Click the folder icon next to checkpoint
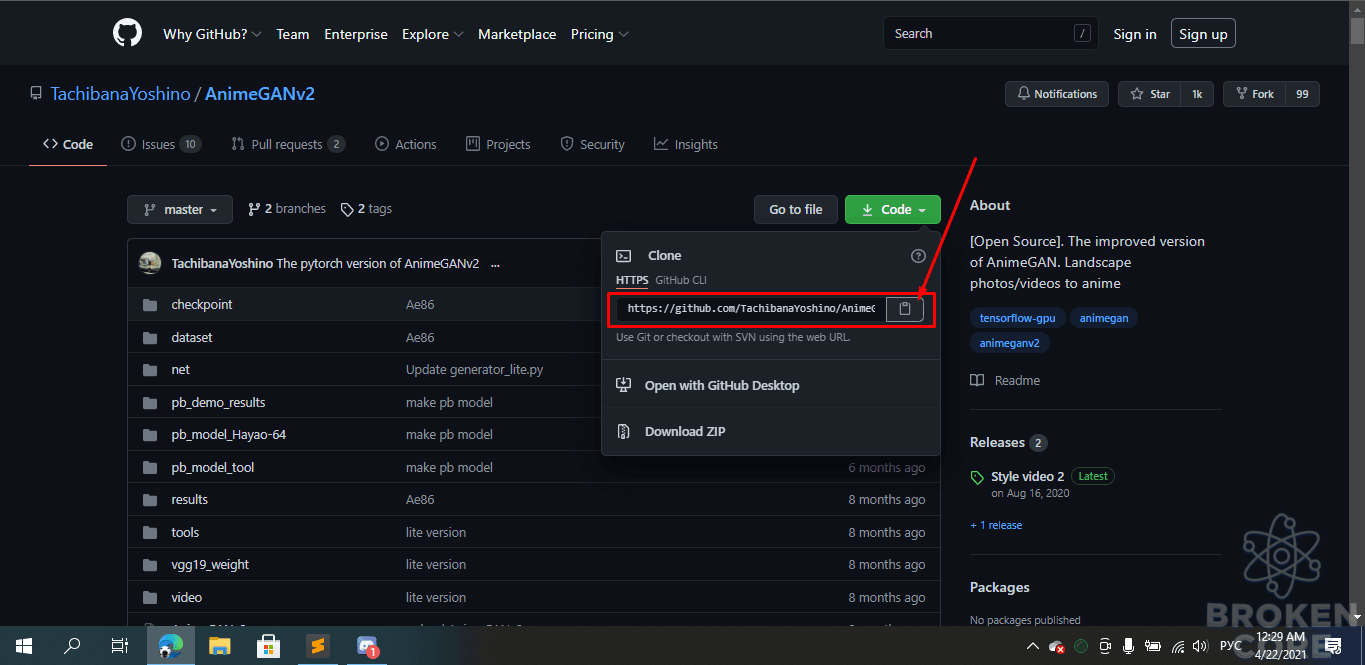Screen dimensions: 1365x665 150,305
